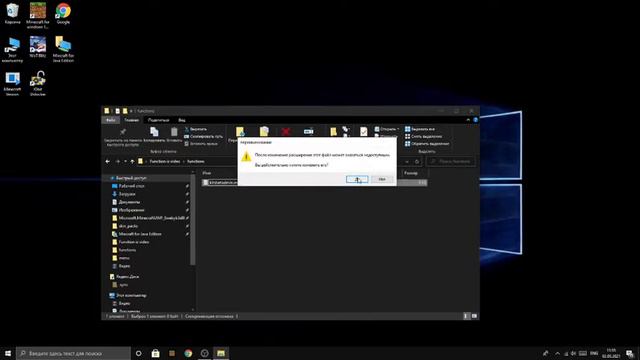Select the Recycle Bin desktop icon
Image resolution: width=640 pixels, height=360 pixels.
[x=12, y=14]
